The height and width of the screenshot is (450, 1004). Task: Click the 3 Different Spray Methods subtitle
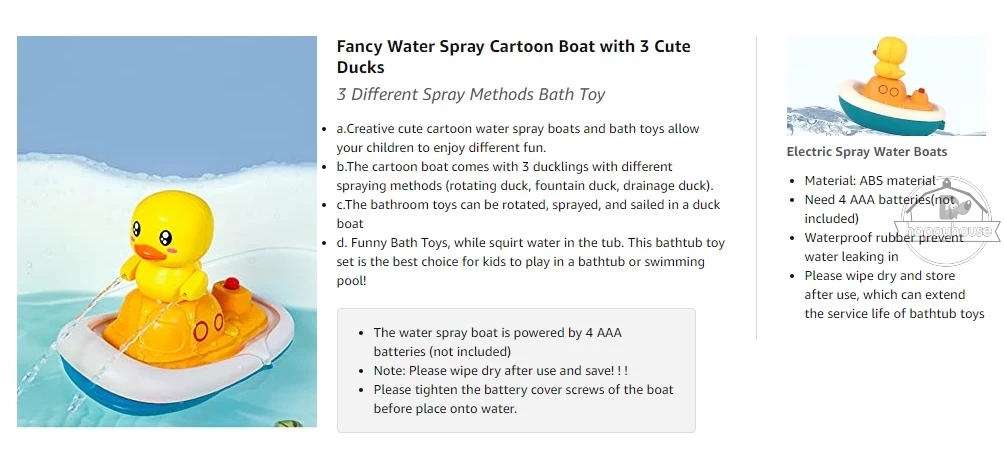(471, 95)
